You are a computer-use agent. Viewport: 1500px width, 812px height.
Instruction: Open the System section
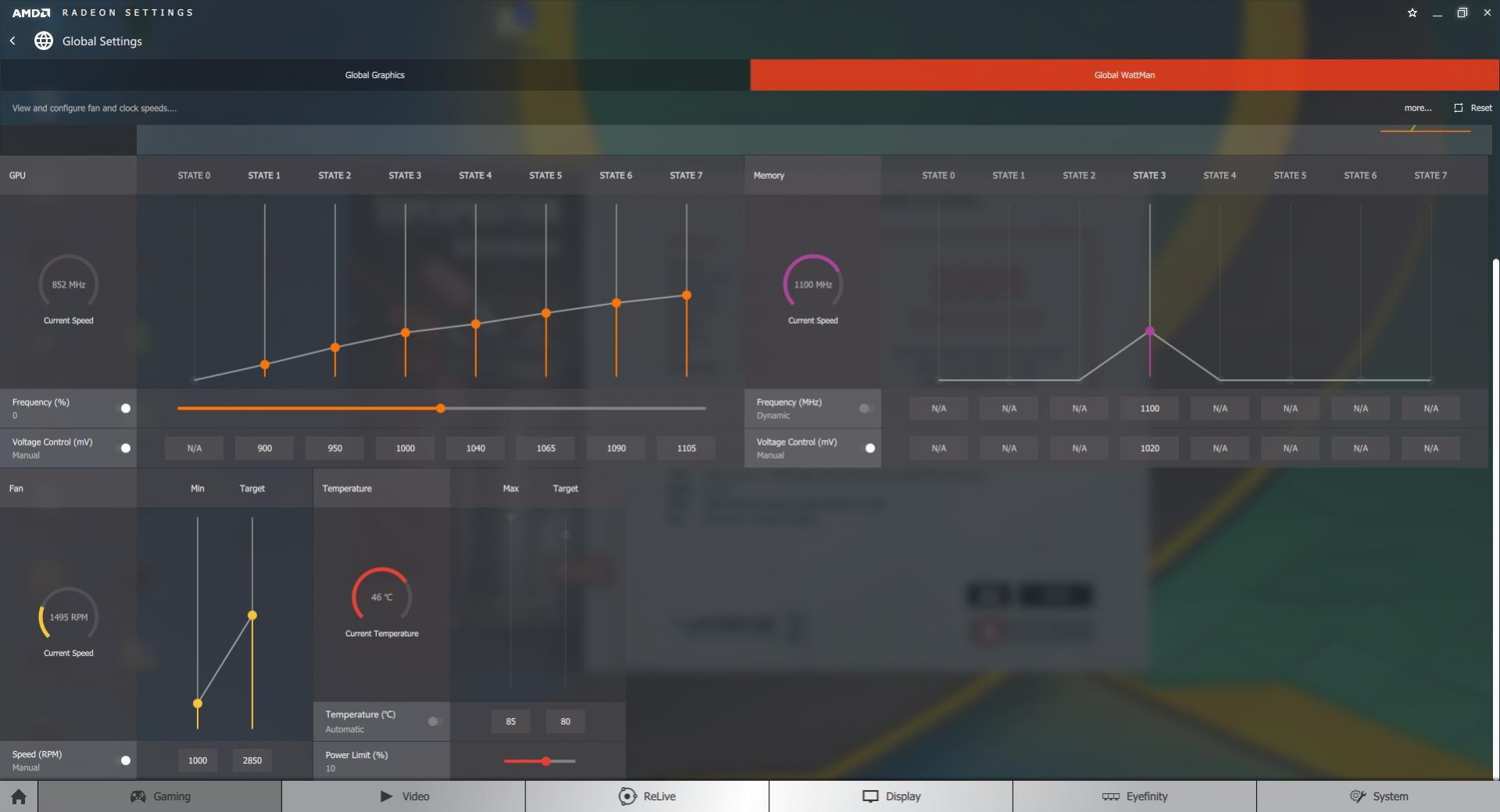[x=1378, y=796]
